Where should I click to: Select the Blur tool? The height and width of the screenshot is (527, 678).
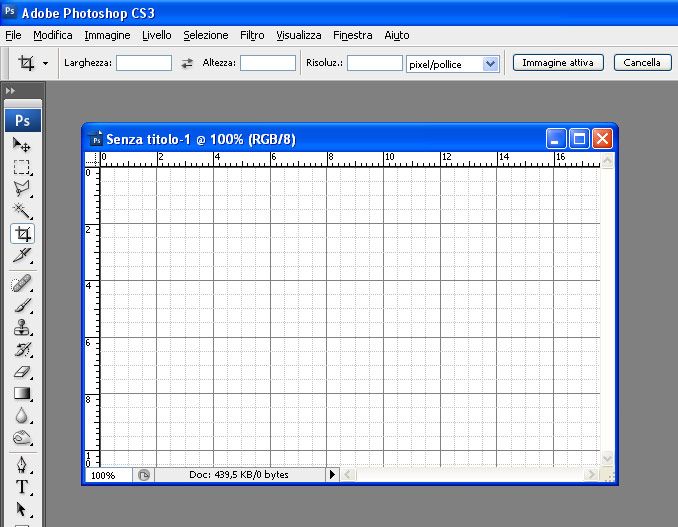point(22,415)
